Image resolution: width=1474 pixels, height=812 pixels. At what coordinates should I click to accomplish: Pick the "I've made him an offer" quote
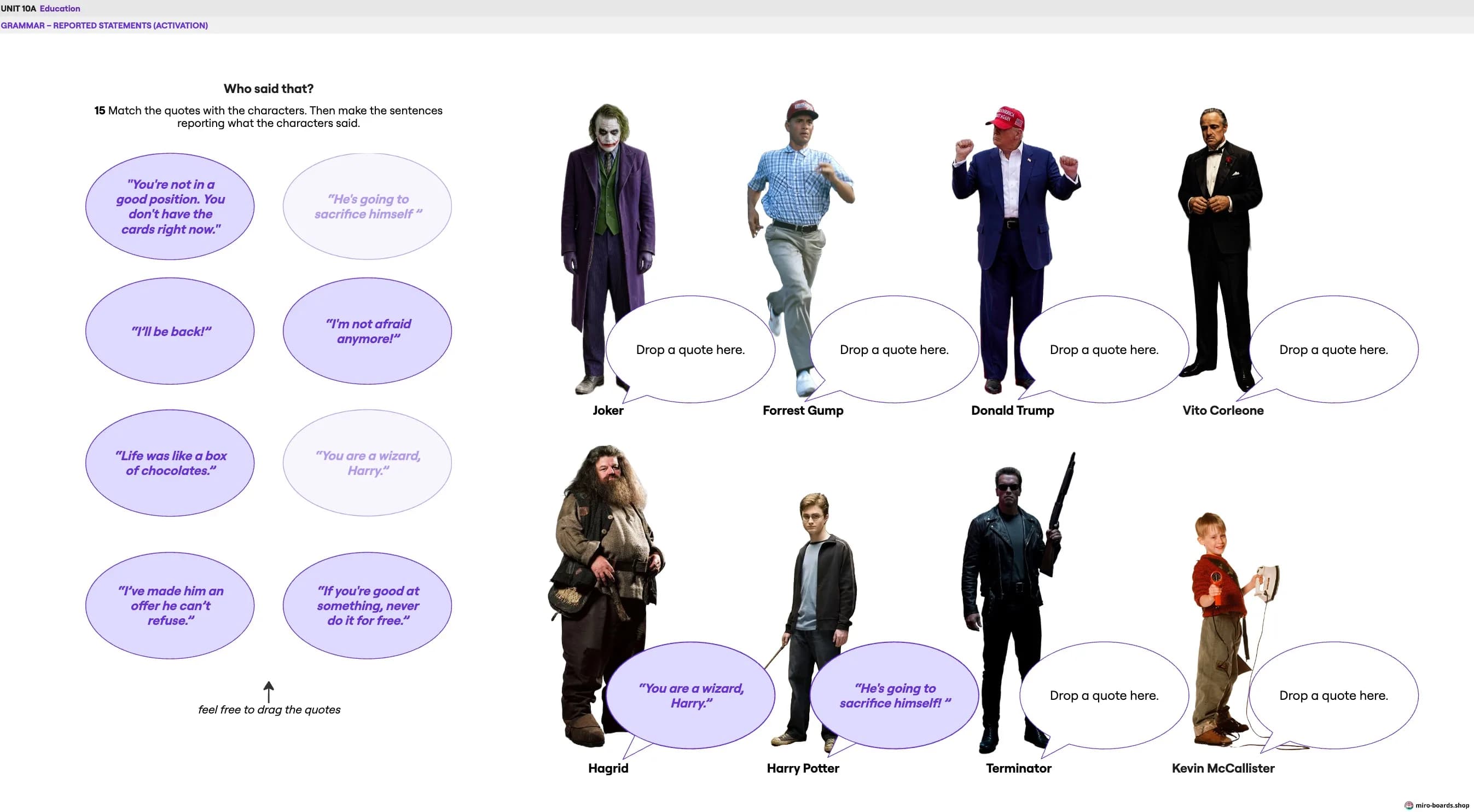pos(170,605)
